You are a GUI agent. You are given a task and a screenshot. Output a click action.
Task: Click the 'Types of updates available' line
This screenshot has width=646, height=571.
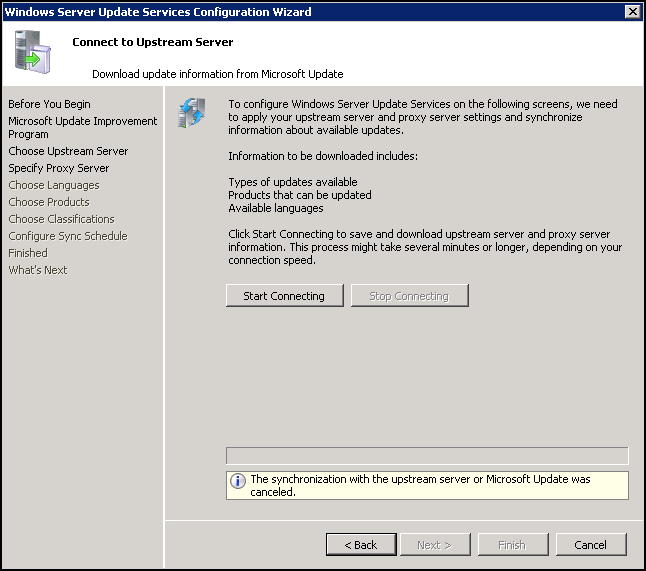pos(293,182)
